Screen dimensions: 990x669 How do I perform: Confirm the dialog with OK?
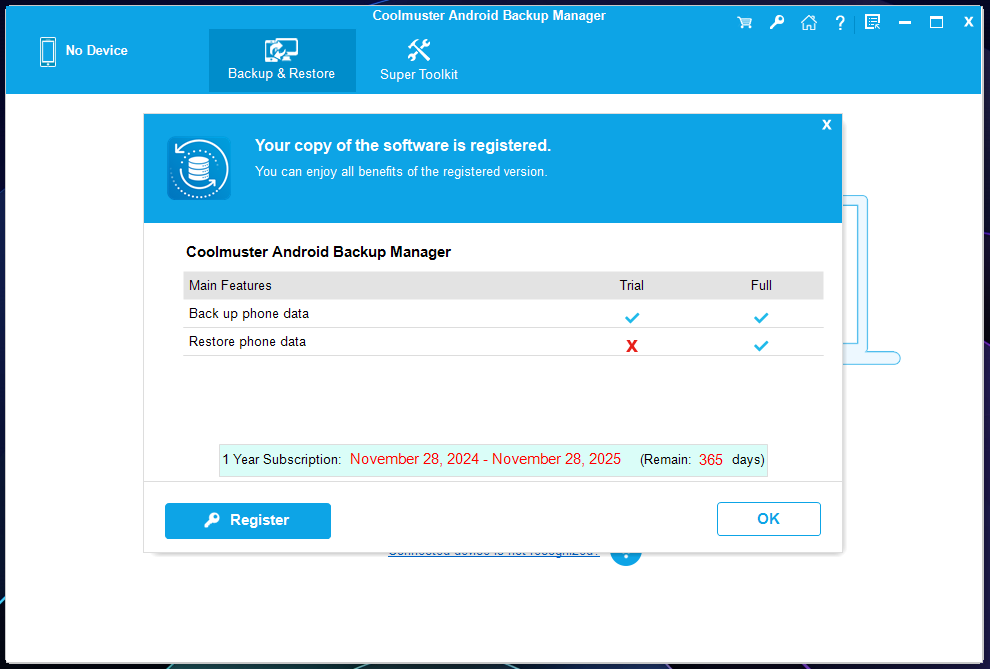[768, 519]
